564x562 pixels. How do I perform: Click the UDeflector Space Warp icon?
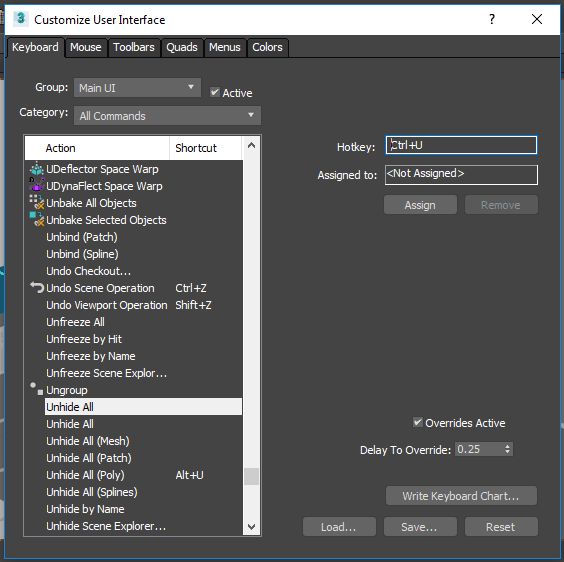pos(37,169)
